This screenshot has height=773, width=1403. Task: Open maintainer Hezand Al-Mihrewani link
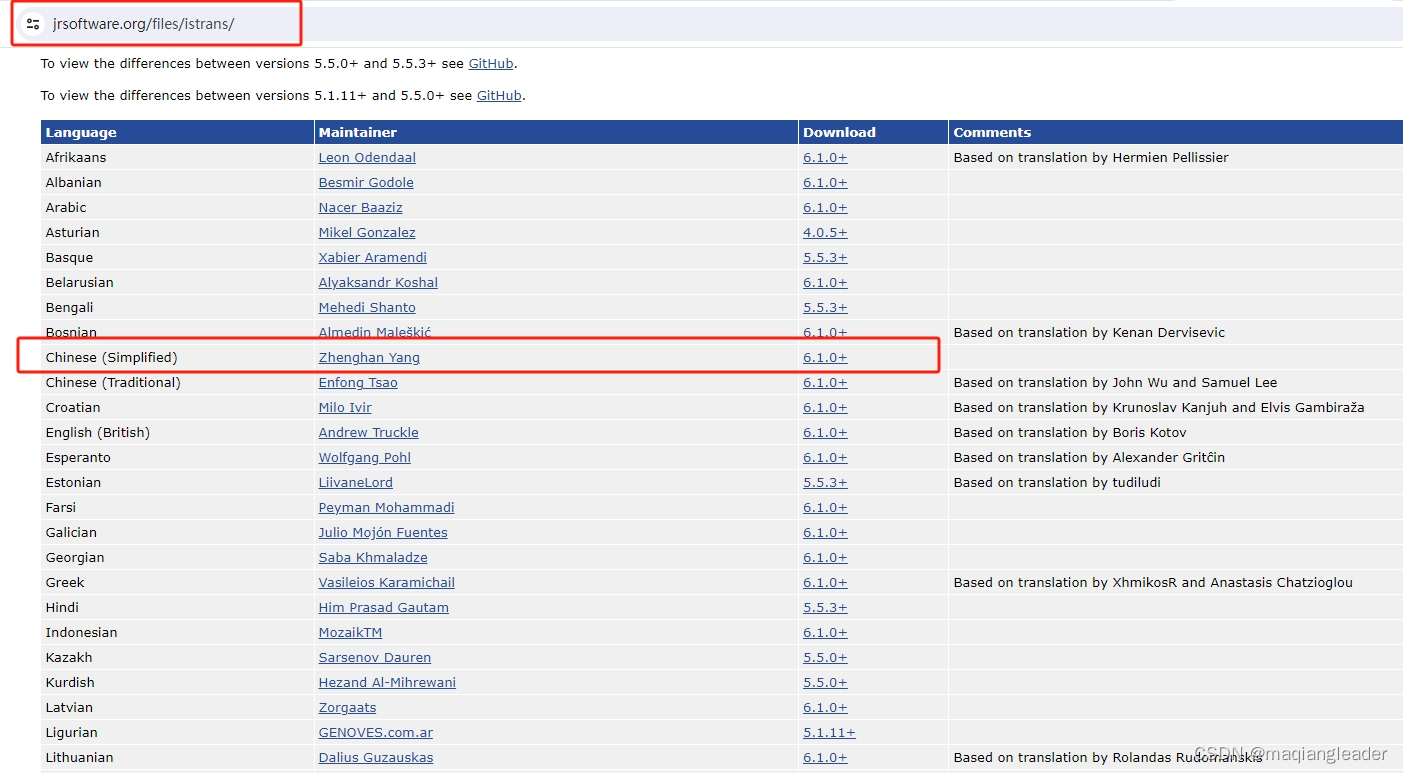[387, 682]
